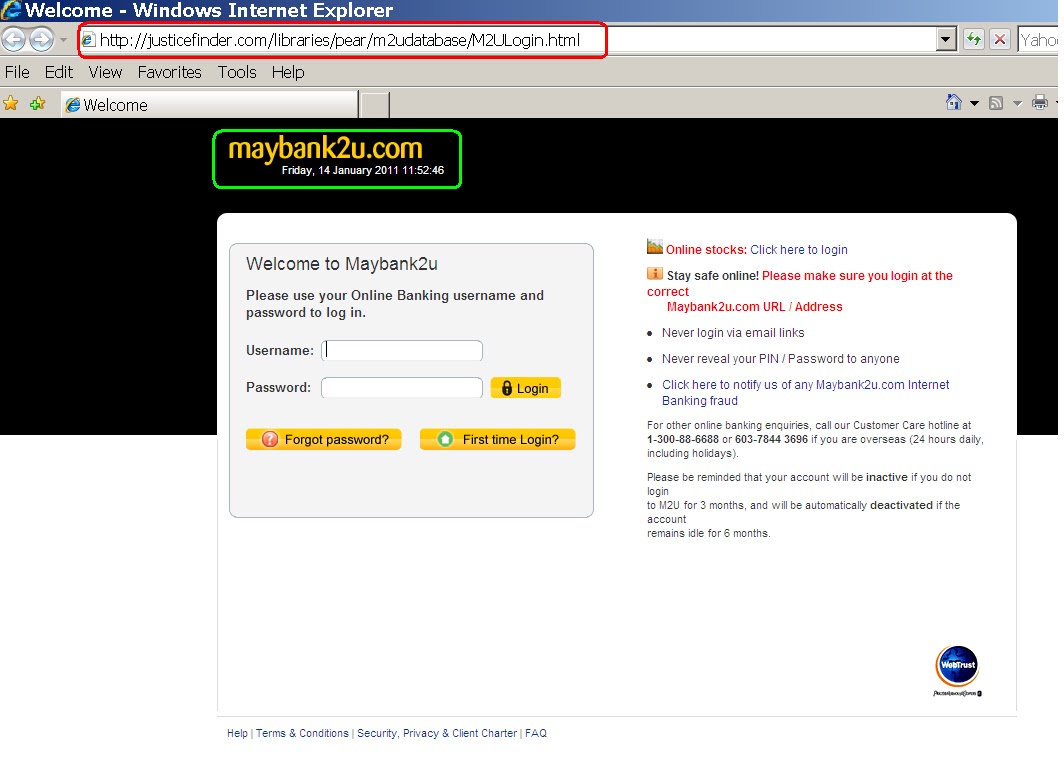
Task: Open the Help menu
Action: point(288,72)
